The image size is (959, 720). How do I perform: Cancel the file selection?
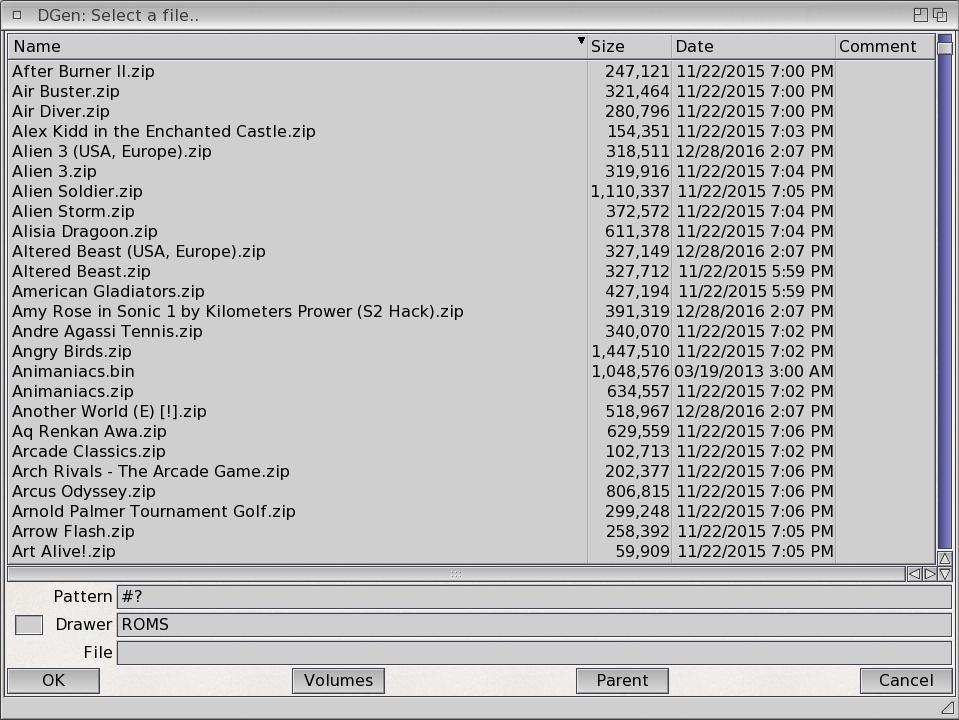point(906,681)
